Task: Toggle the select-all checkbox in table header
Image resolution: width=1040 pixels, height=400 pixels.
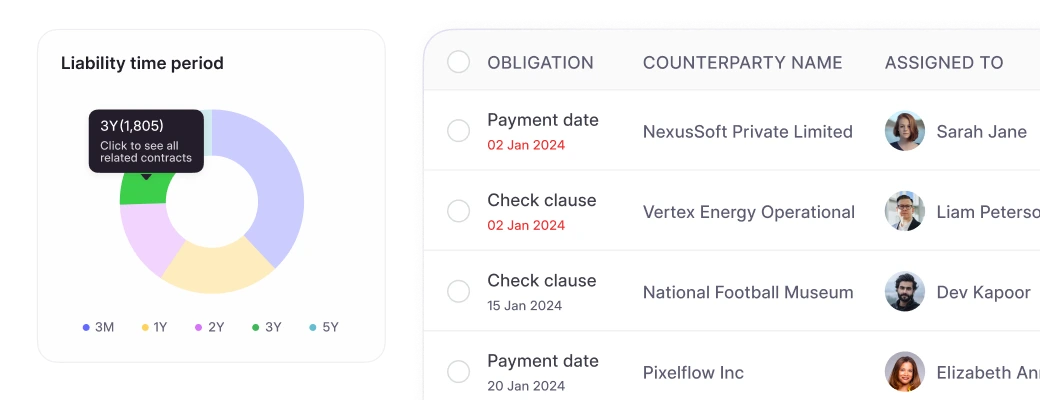Action: (458, 62)
